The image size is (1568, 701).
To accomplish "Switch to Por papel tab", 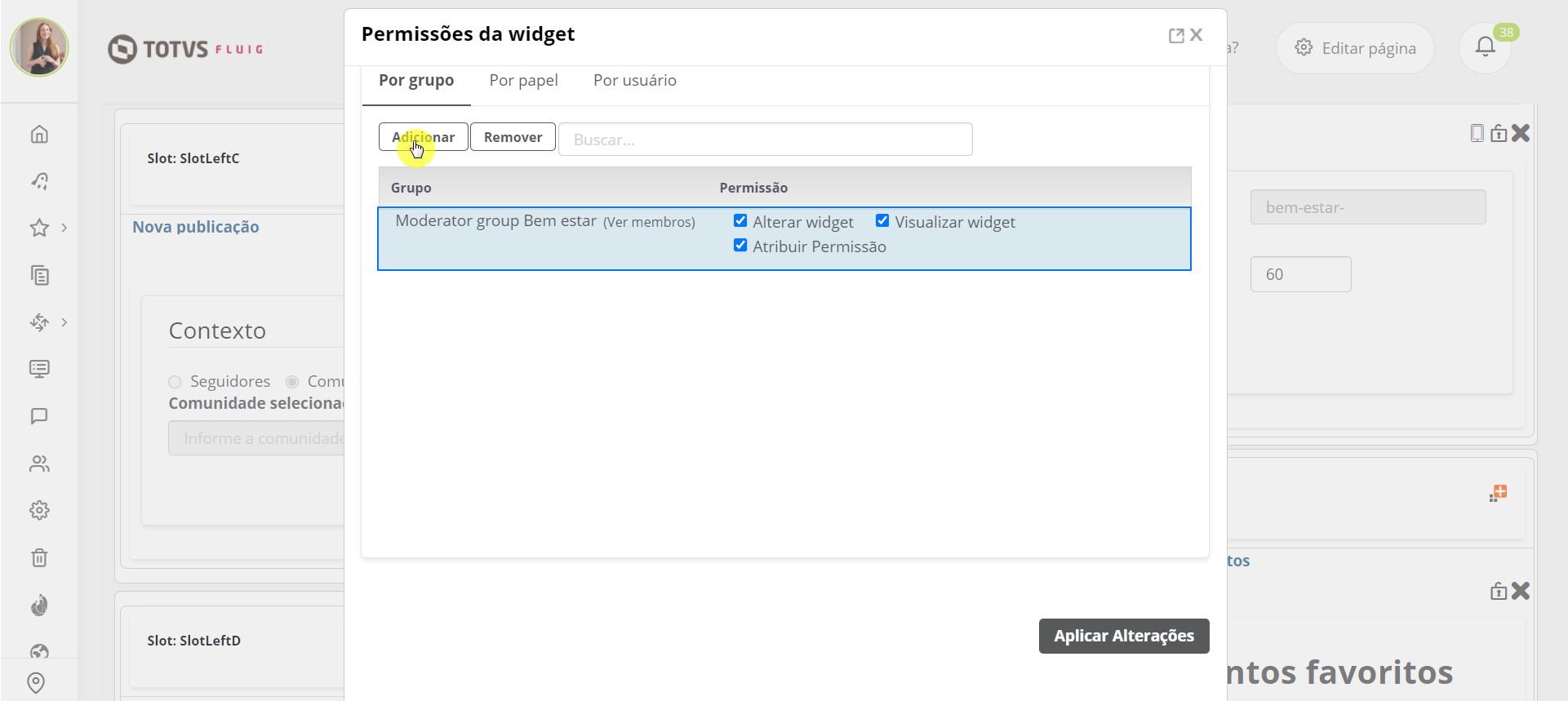I will coord(523,81).
